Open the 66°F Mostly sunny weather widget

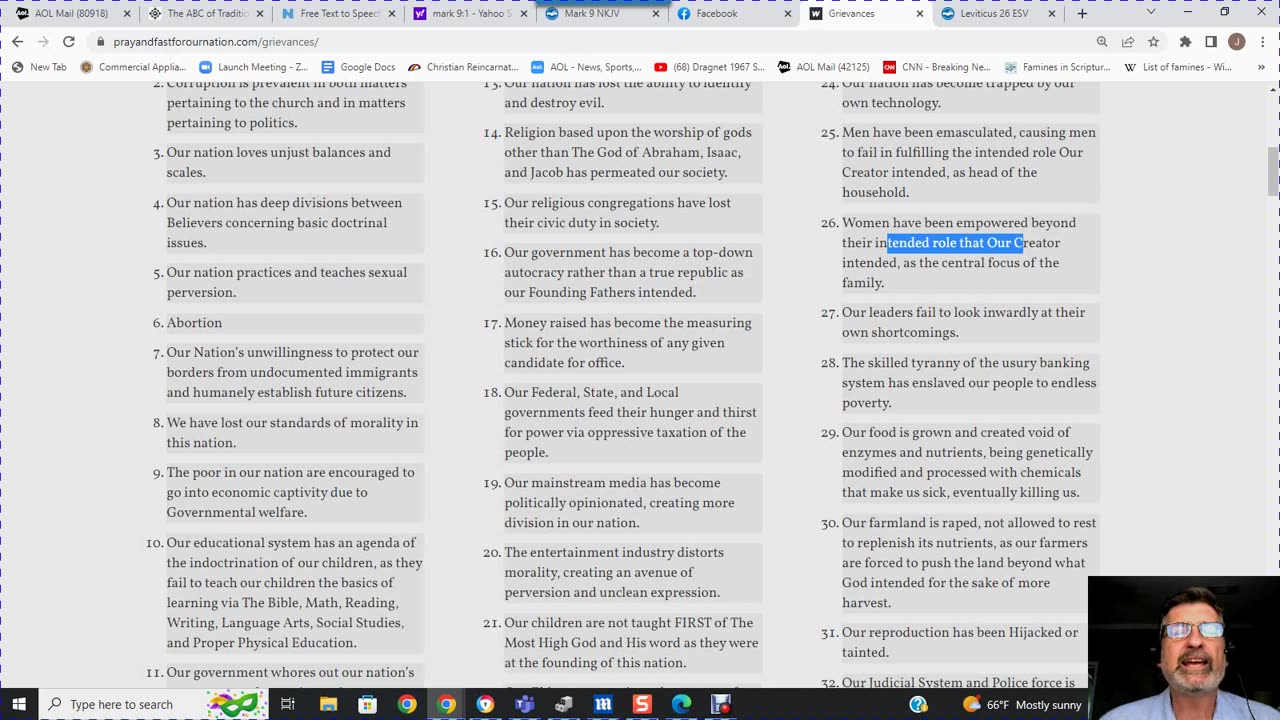(1022, 704)
